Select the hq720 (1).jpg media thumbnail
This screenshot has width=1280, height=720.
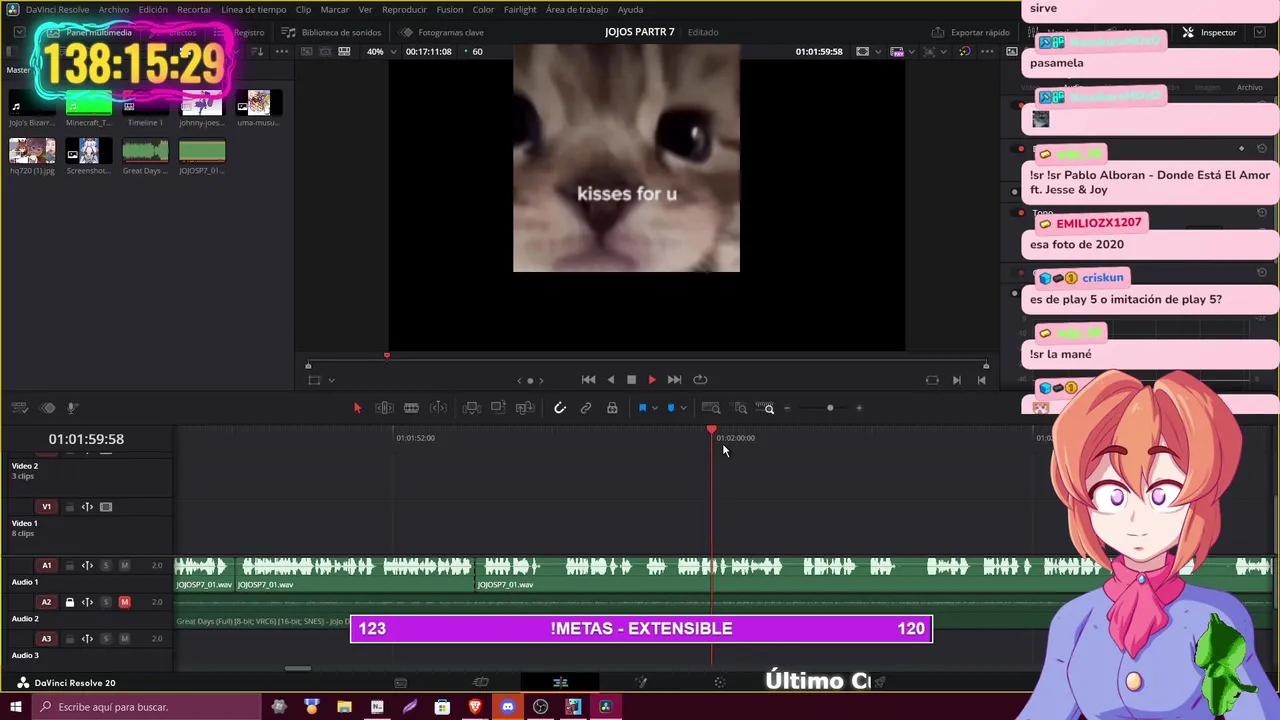click(x=32, y=151)
